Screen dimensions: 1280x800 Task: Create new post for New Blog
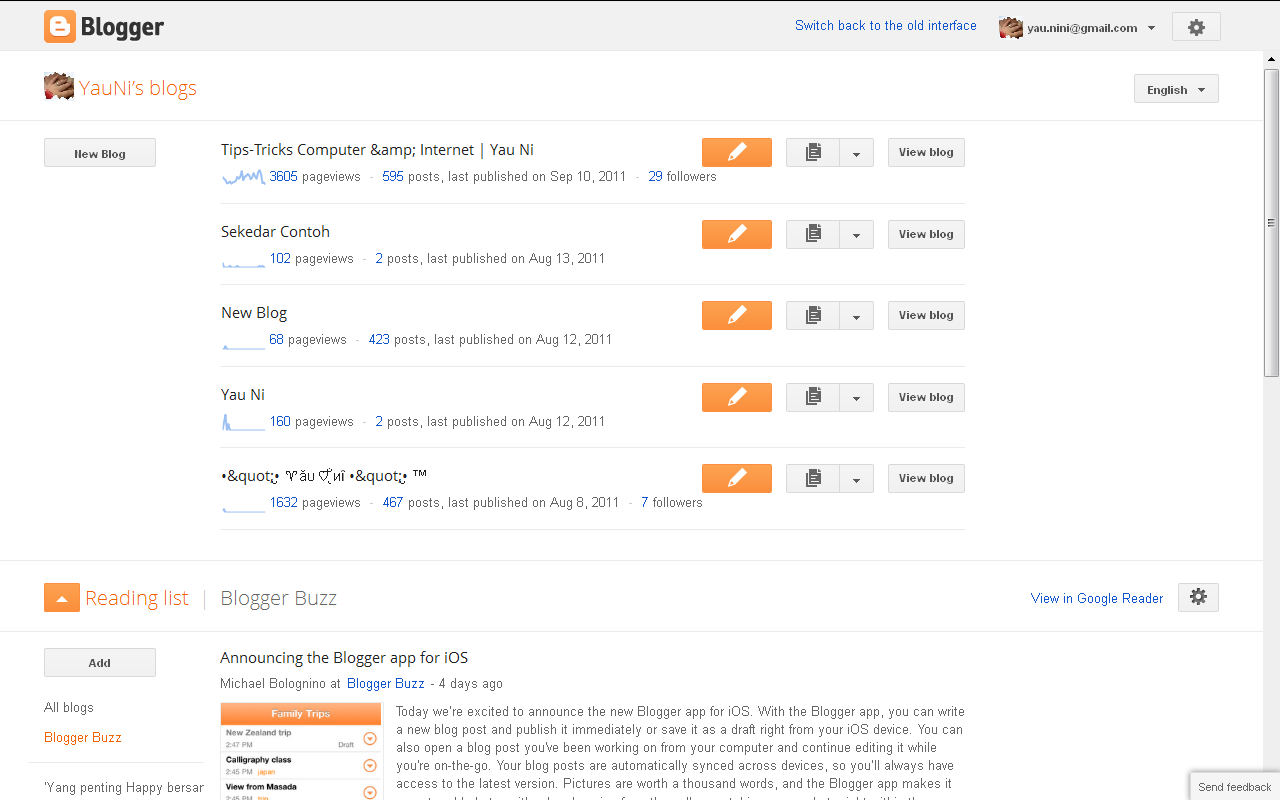737,315
